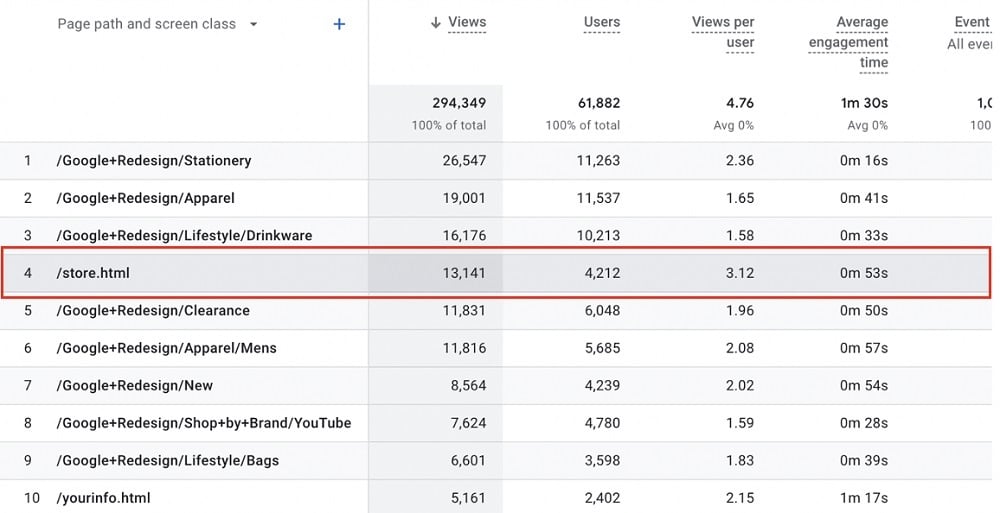Viewport: 1000px width, 513px height.
Task: Select /Google+Redesign/New page path
Action: pyautogui.click(x=135, y=386)
